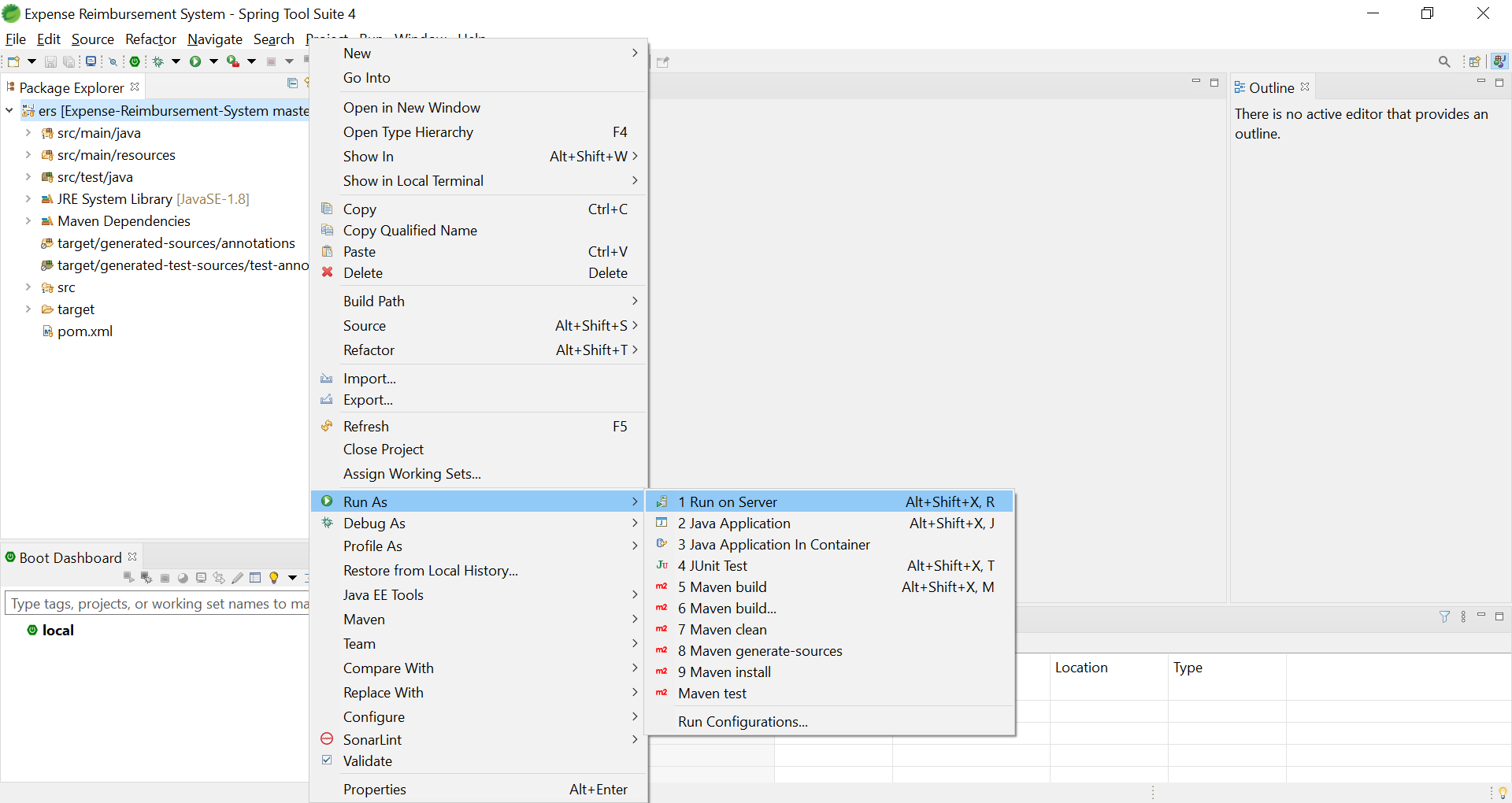Select '7 Maven clean' in submenu
The width and height of the screenshot is (1512, 803).
click(x=829, y=629)
